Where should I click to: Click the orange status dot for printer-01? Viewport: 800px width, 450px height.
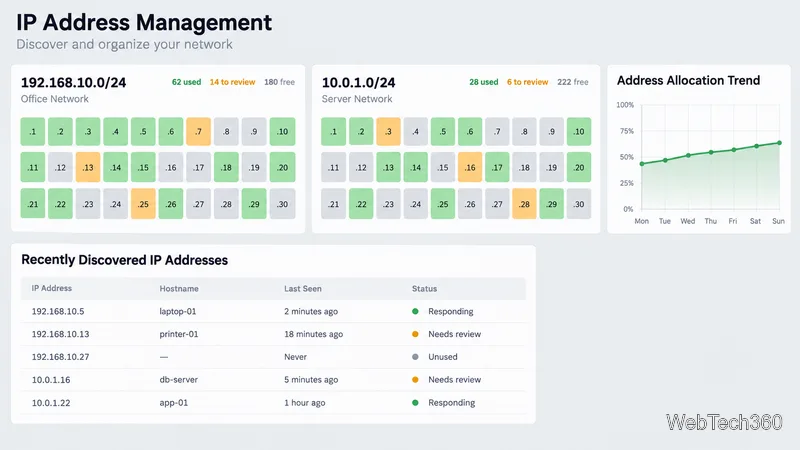point(415,334)
